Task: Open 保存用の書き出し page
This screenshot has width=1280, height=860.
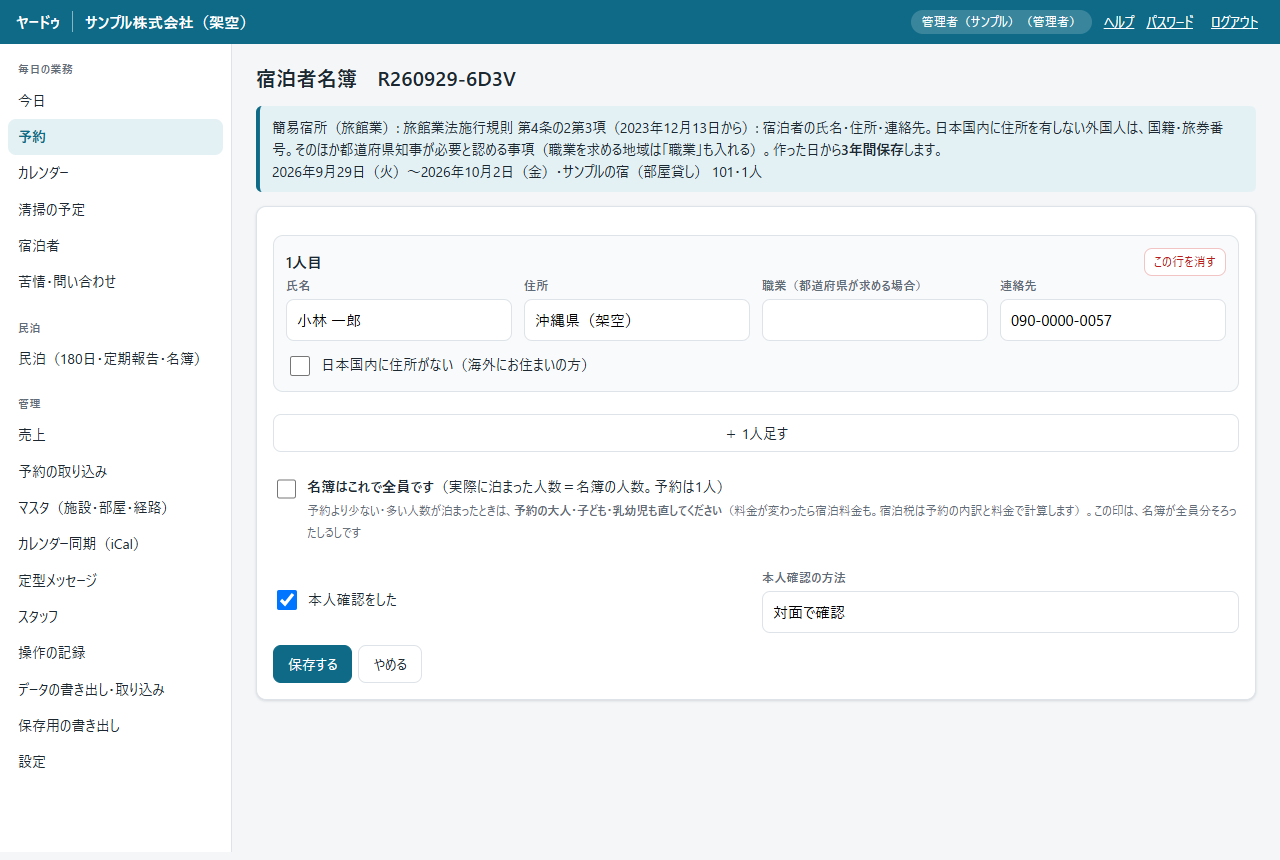Action: 115,726
